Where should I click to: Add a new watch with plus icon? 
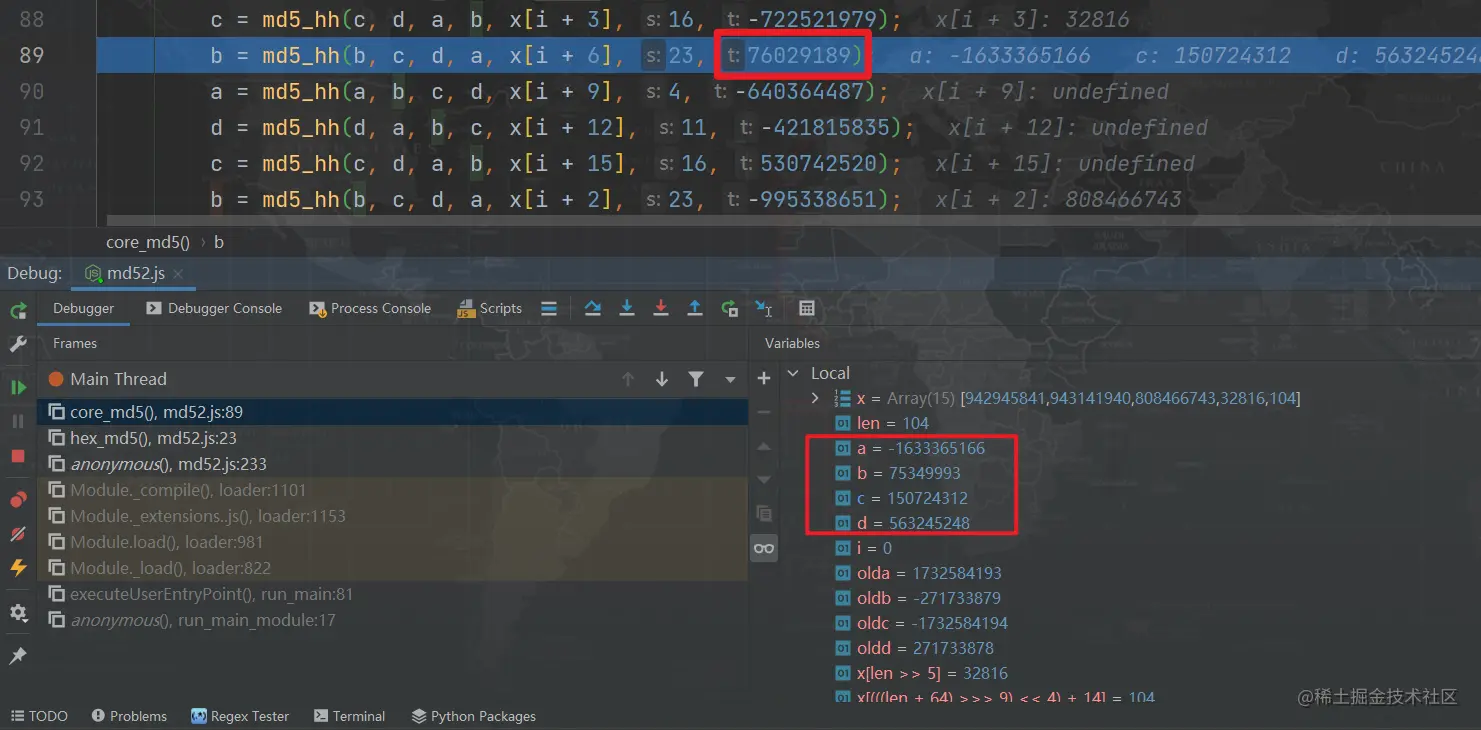pos(764,379)
